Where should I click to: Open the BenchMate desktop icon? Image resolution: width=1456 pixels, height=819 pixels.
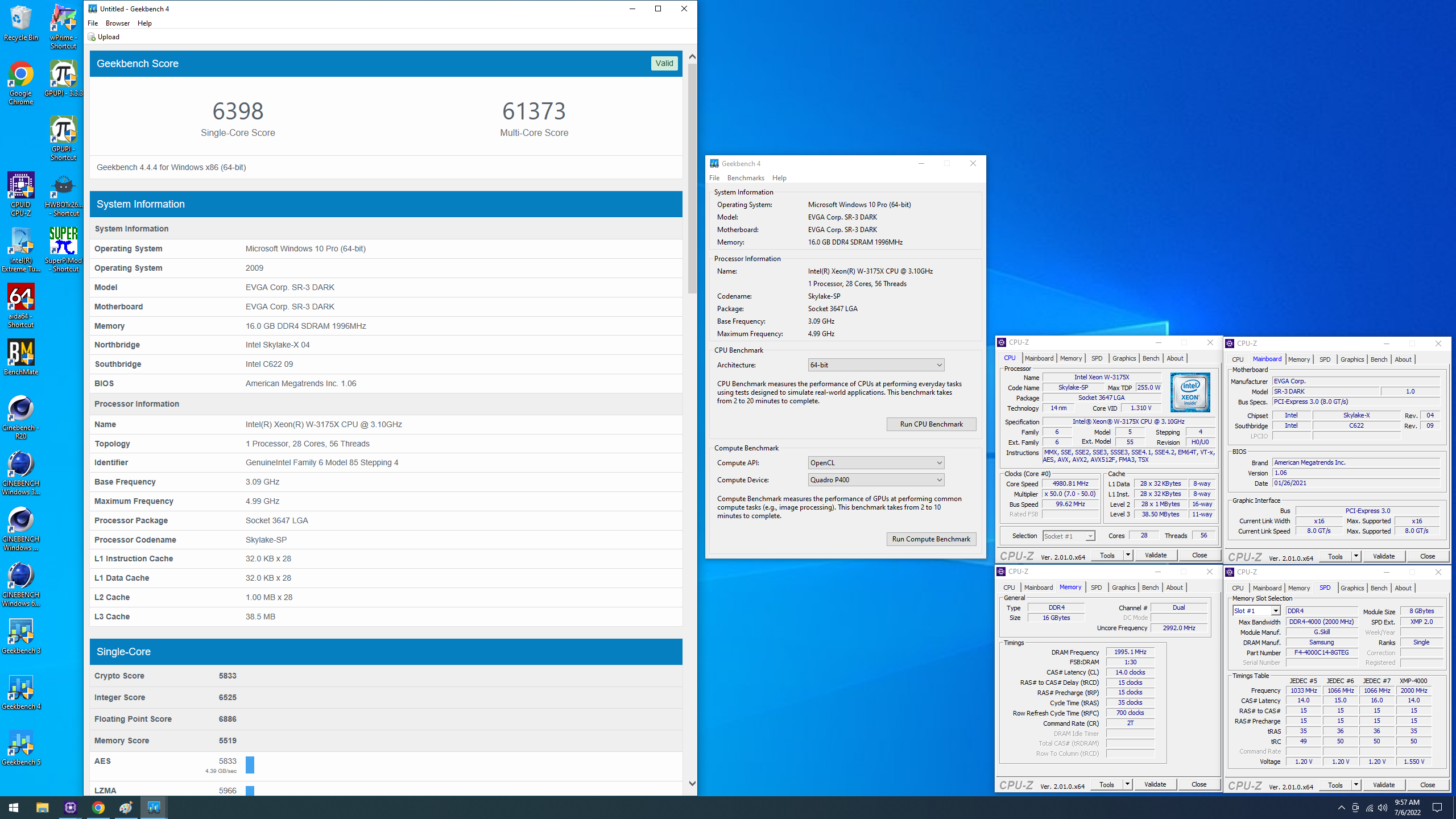[x=20, y=357]
